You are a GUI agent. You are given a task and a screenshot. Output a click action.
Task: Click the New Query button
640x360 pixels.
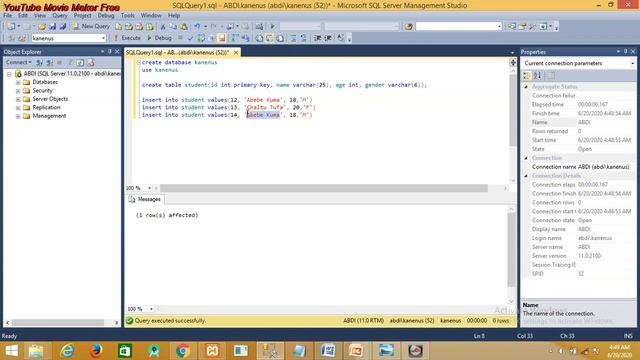point(91,26)
